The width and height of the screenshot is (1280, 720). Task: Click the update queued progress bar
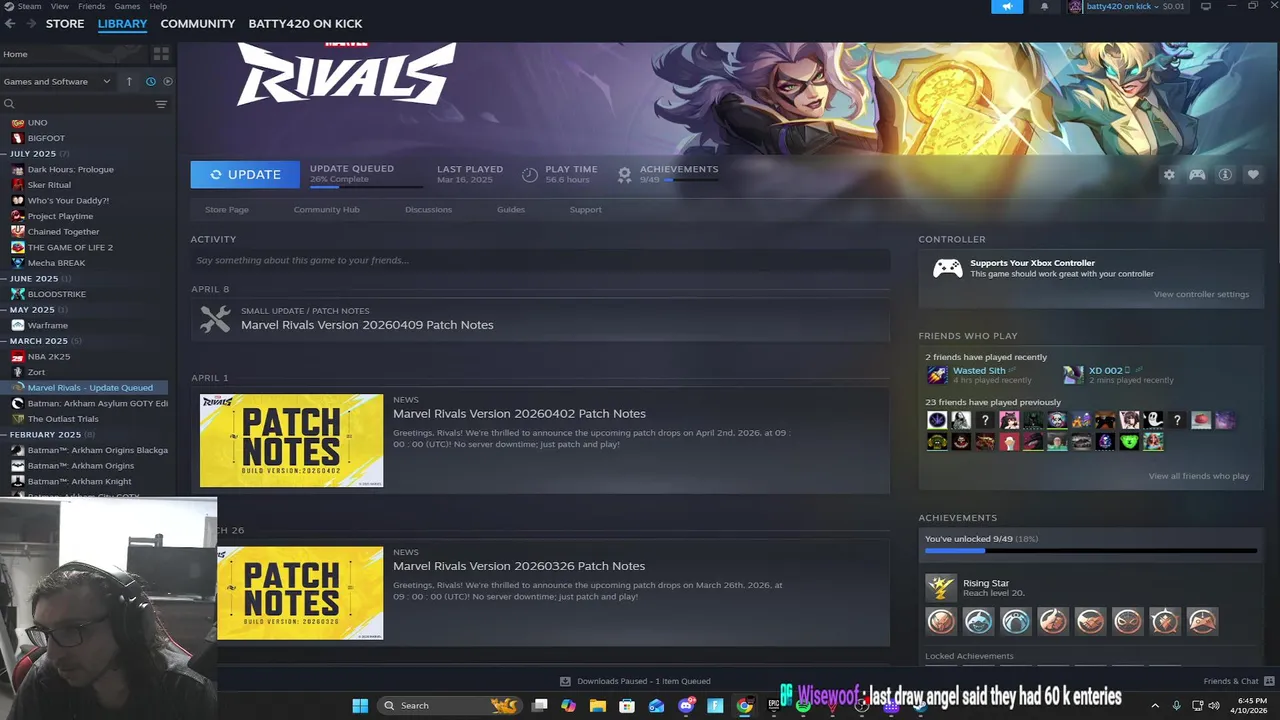point(365,185)
